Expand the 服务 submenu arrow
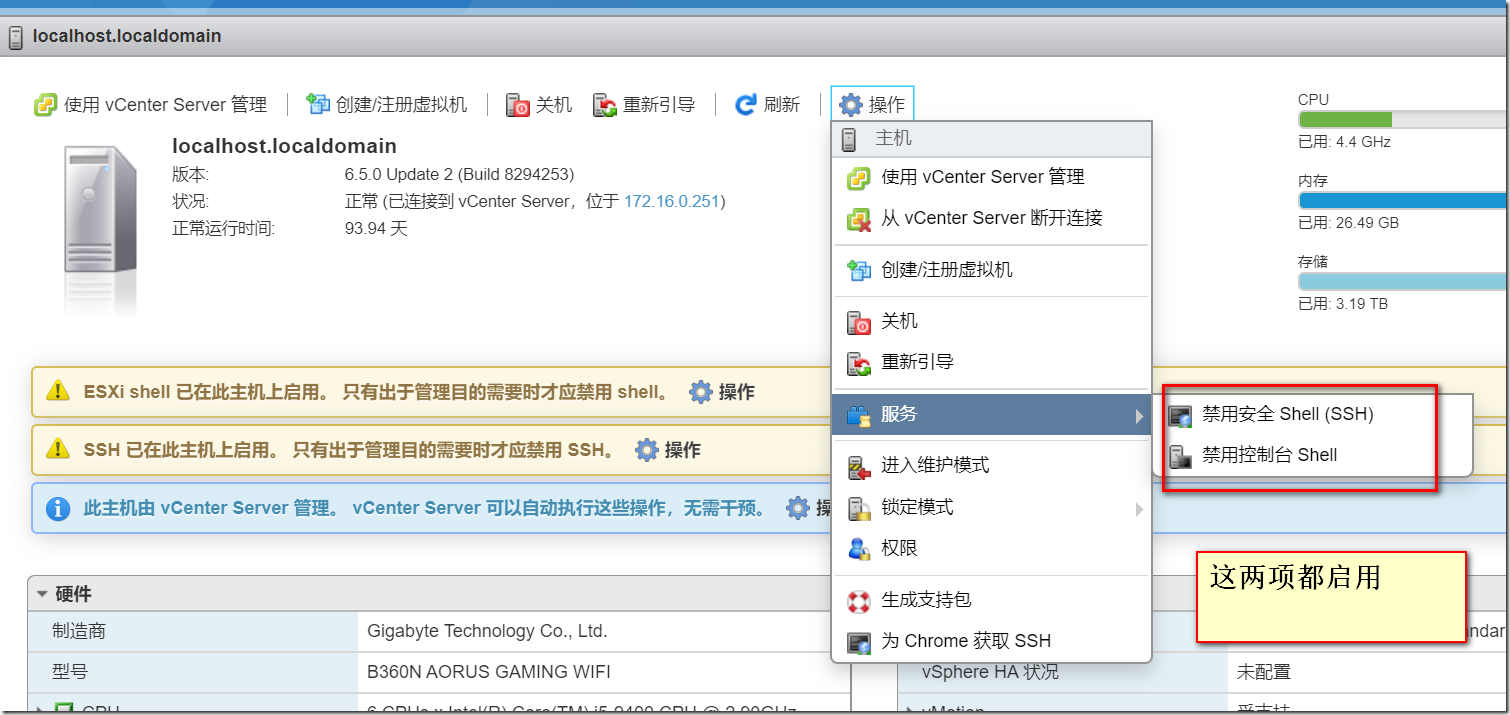 point(1138,416)
